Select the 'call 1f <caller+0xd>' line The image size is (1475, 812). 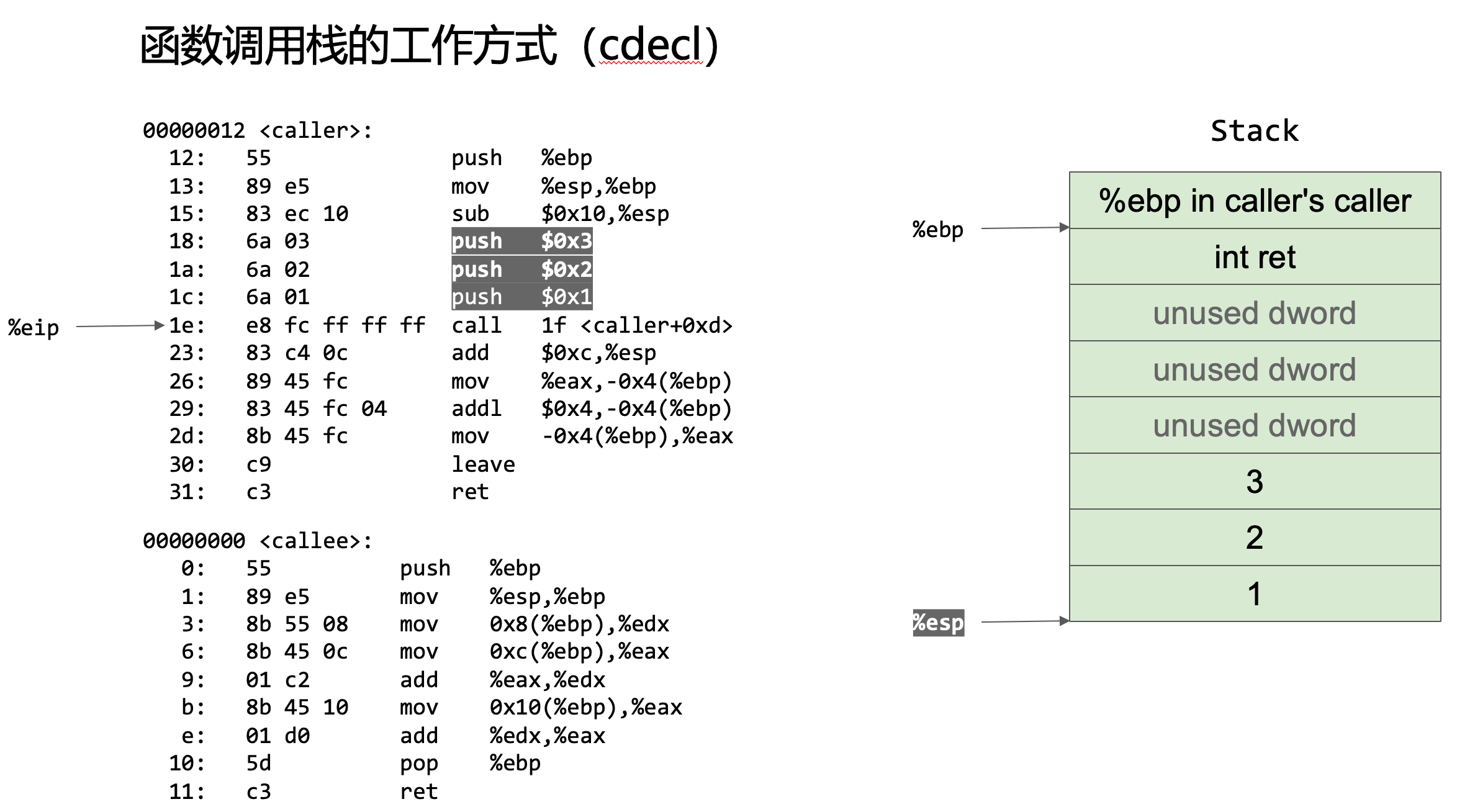[592, 325]
